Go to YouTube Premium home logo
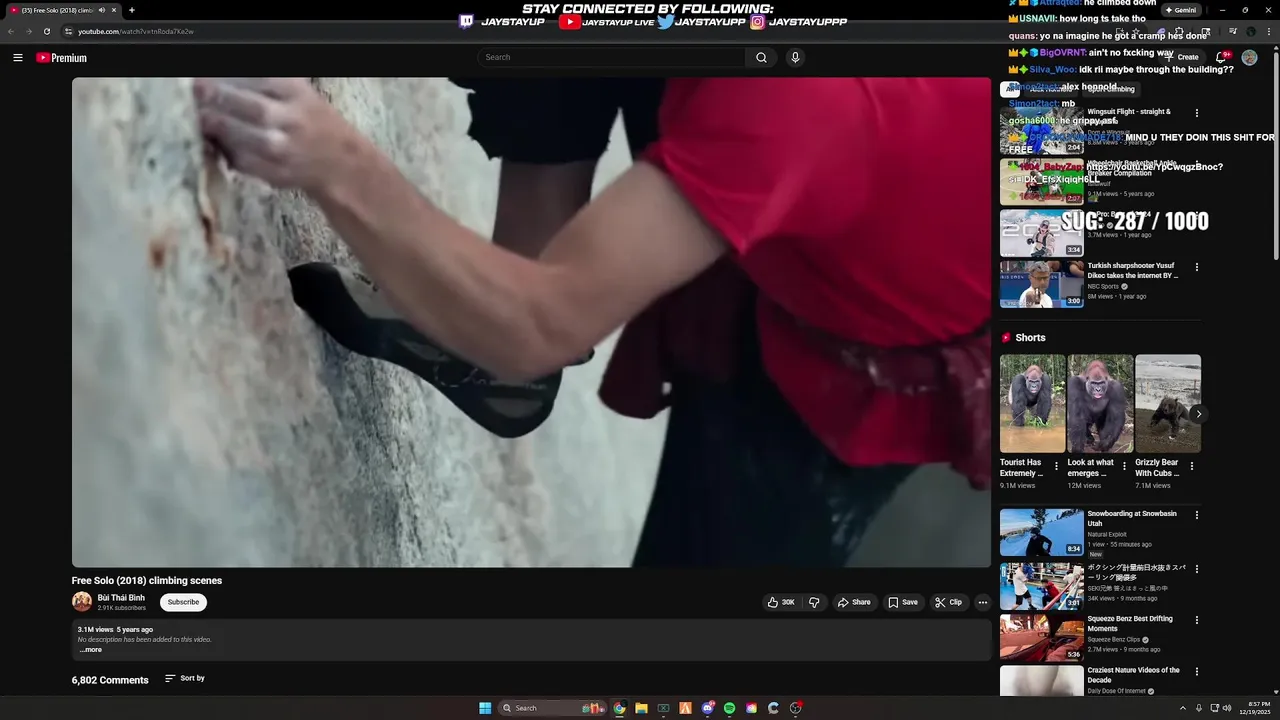This screenshot has width=1280, height=720. [x=62, y=58]
